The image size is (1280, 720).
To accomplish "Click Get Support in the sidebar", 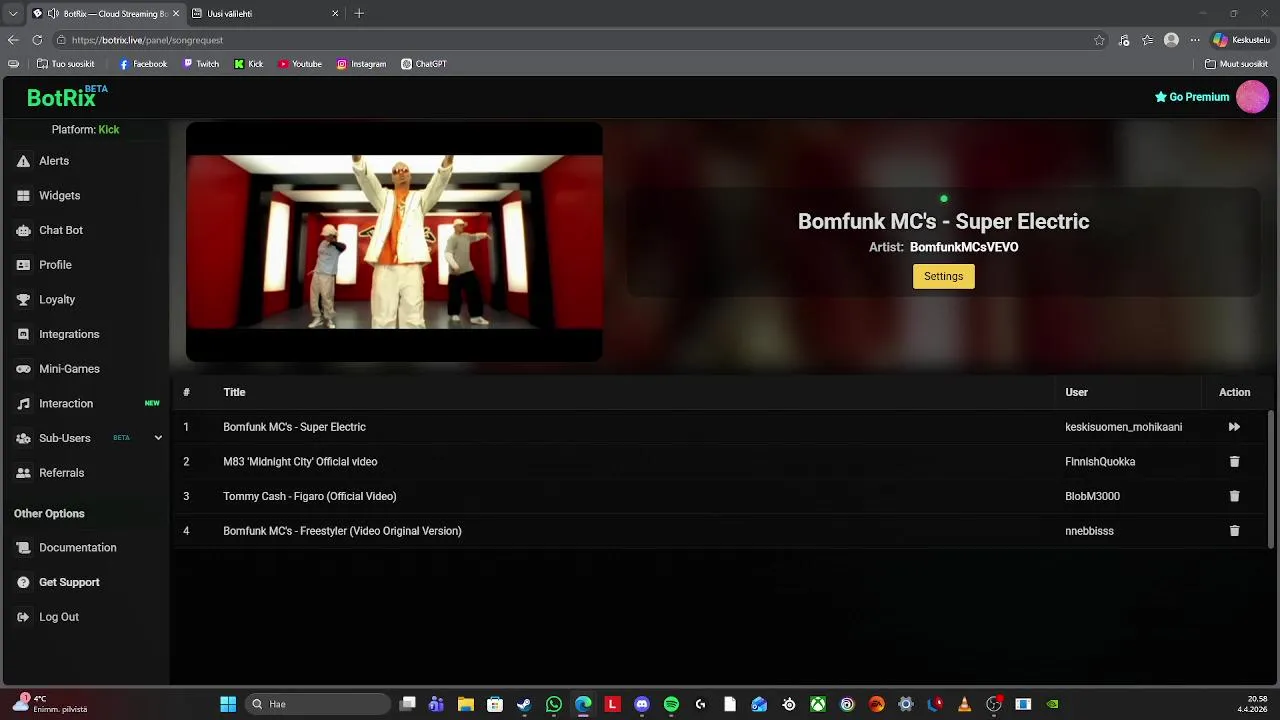I will (69, 582).
